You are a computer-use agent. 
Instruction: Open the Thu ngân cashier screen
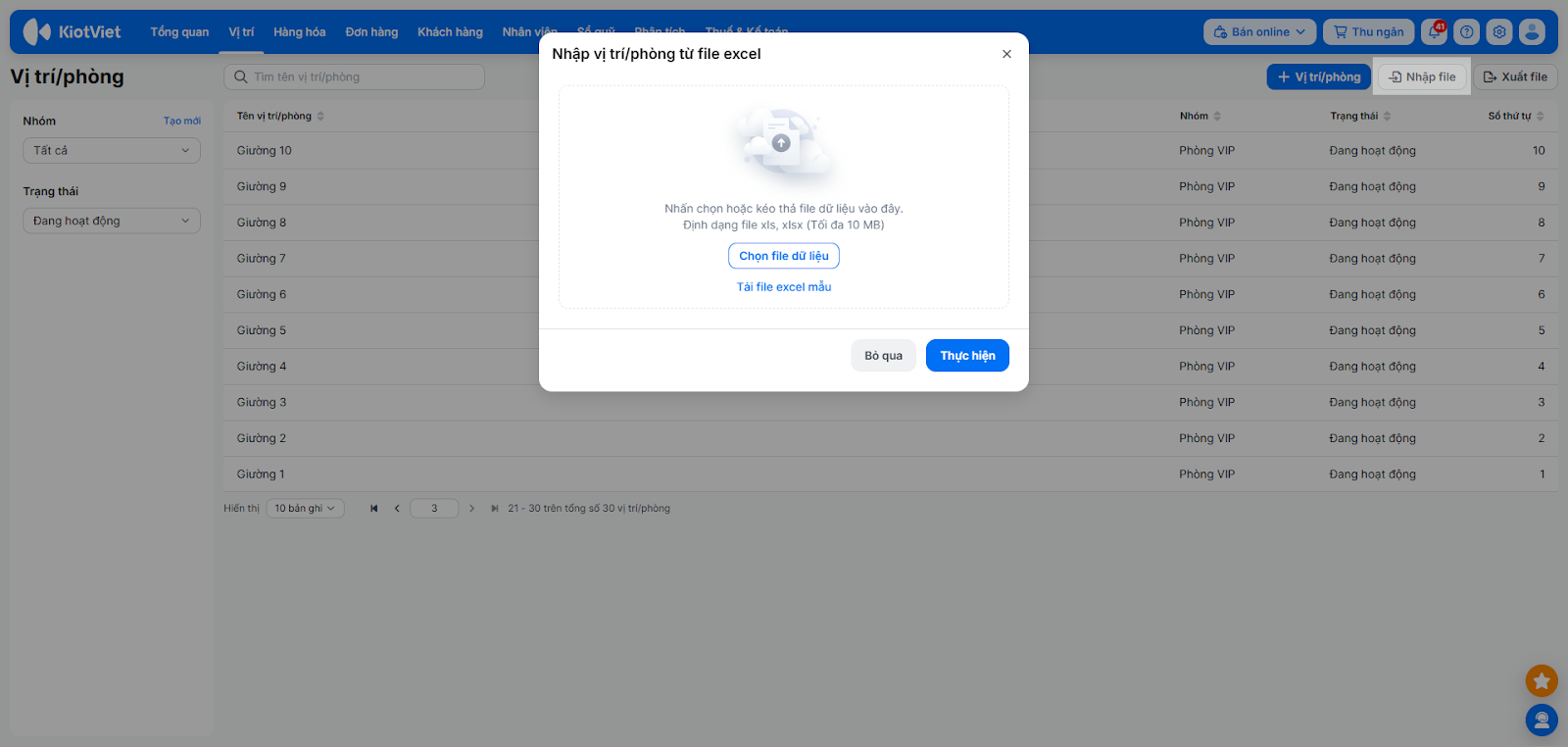point(1368,31)
